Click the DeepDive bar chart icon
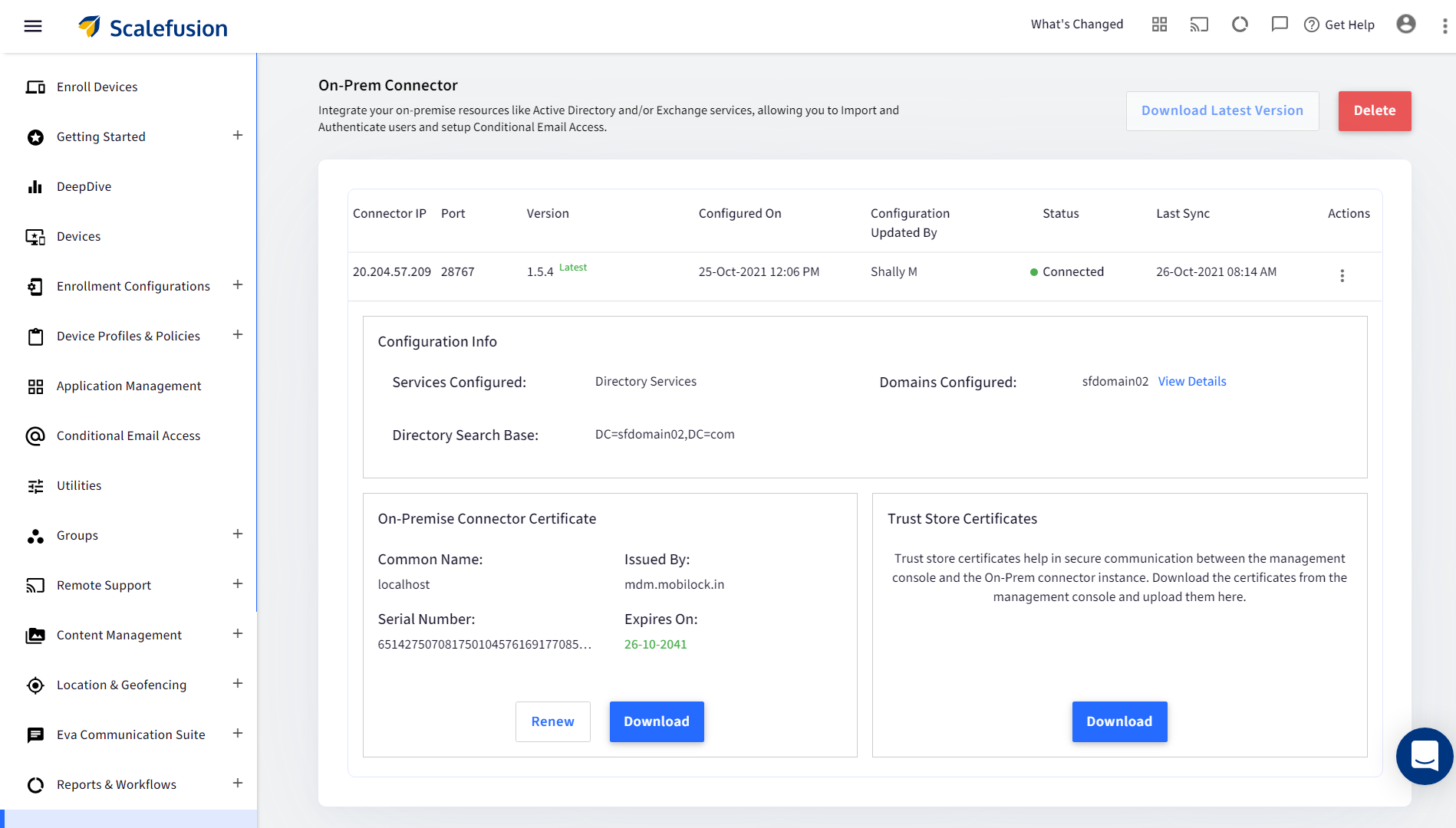The height and width of the screenshot is (828, 1456). coord(35,186)
